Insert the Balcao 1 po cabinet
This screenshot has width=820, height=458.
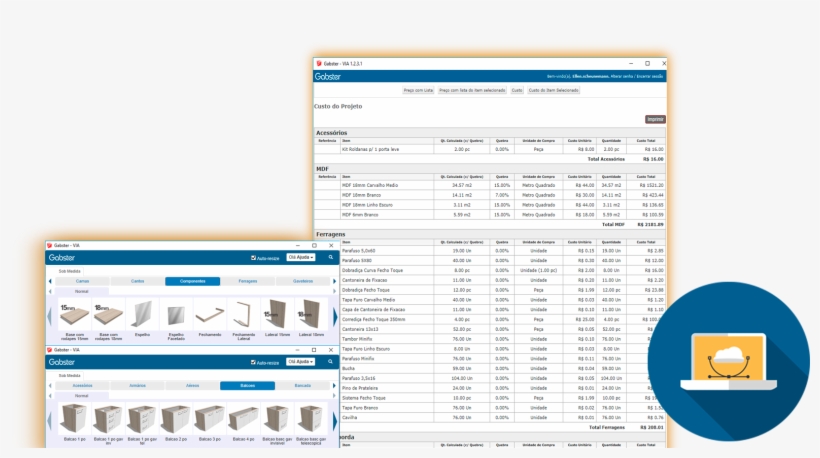tap(74, 420)
